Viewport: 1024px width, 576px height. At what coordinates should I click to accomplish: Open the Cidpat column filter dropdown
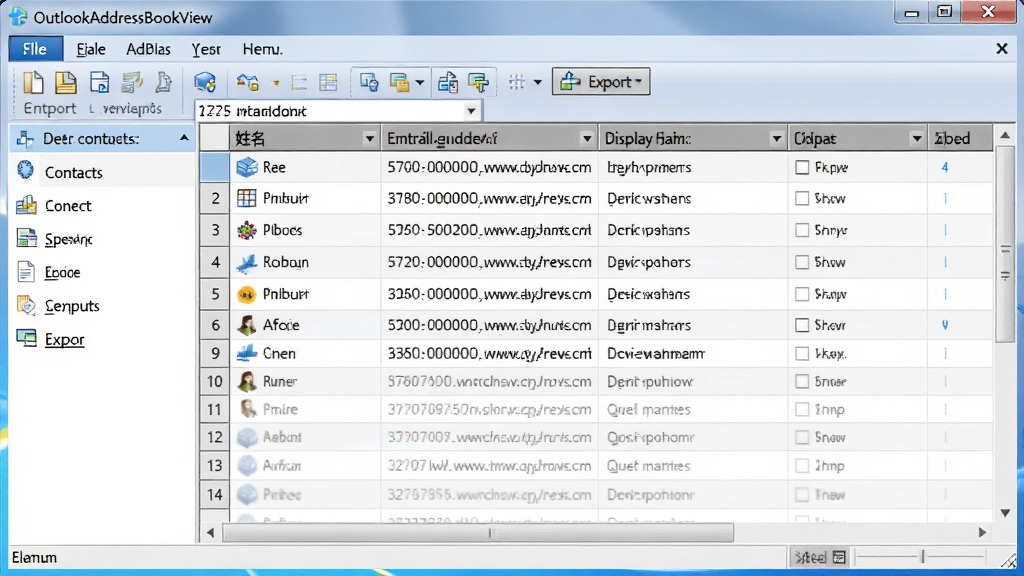pyautogui.click(x=916, y=138)
